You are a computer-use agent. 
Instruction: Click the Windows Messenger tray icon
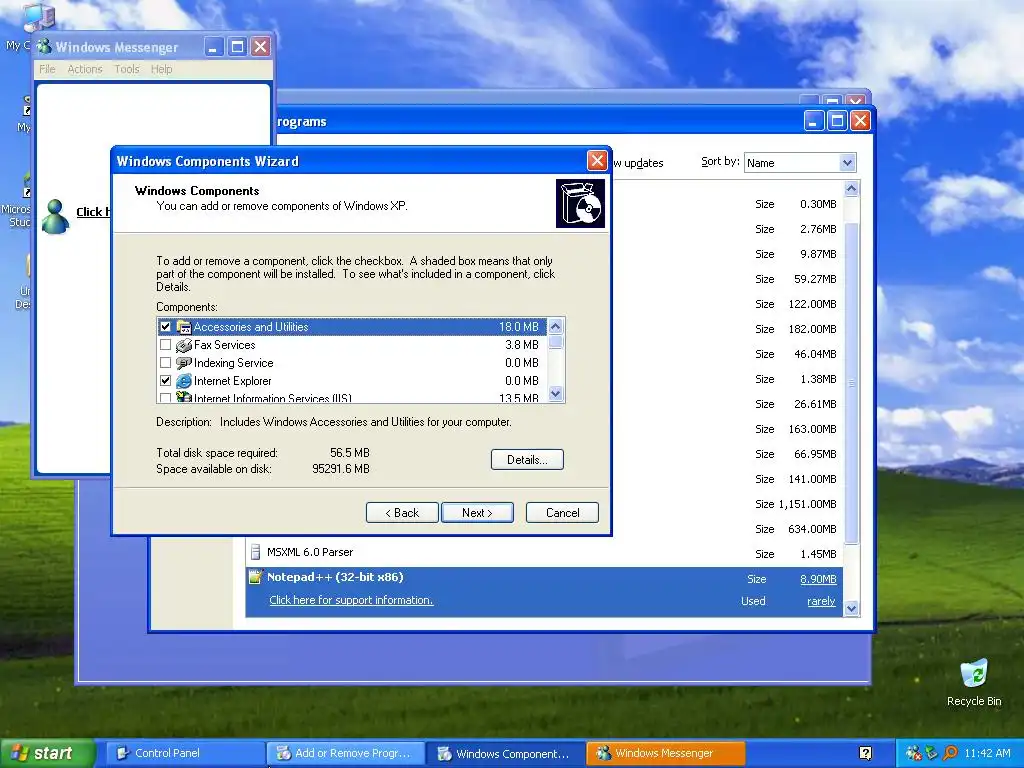pos(914,753)
